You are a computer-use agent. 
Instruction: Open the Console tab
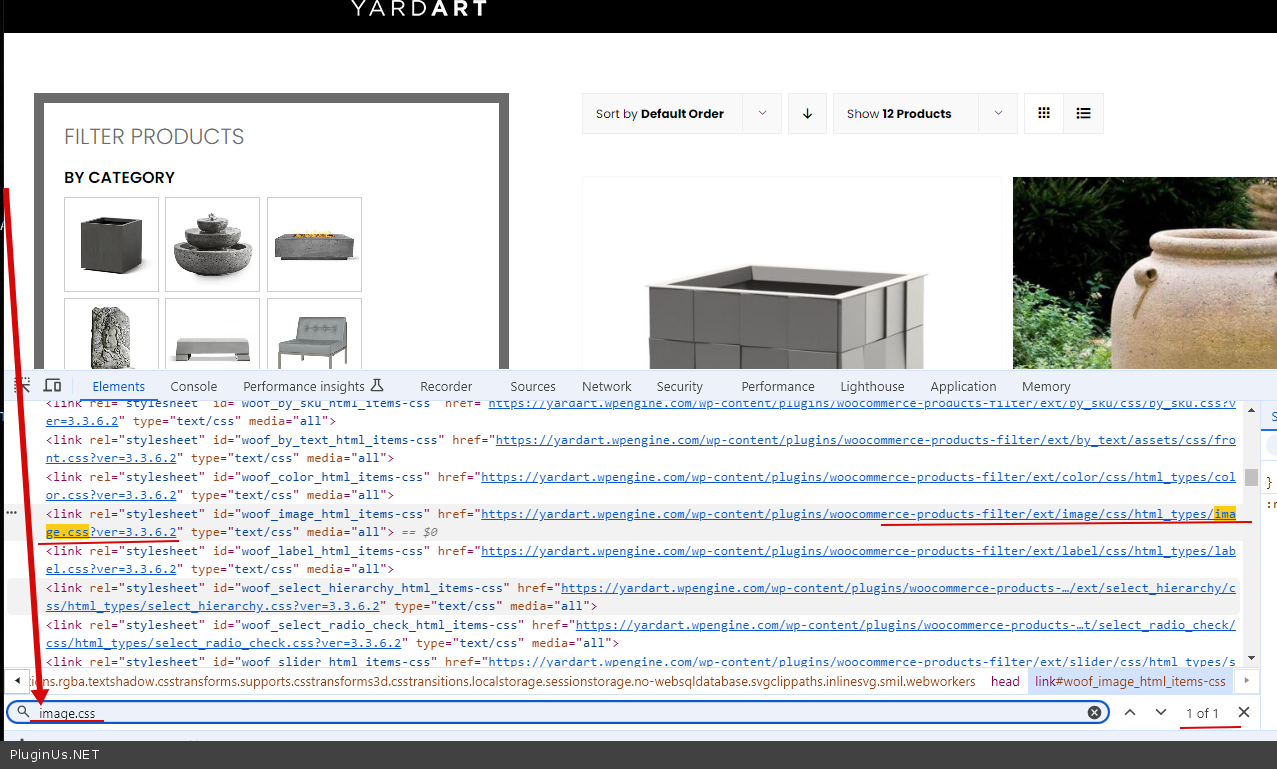pyautogui.click(x=193, y=387)
